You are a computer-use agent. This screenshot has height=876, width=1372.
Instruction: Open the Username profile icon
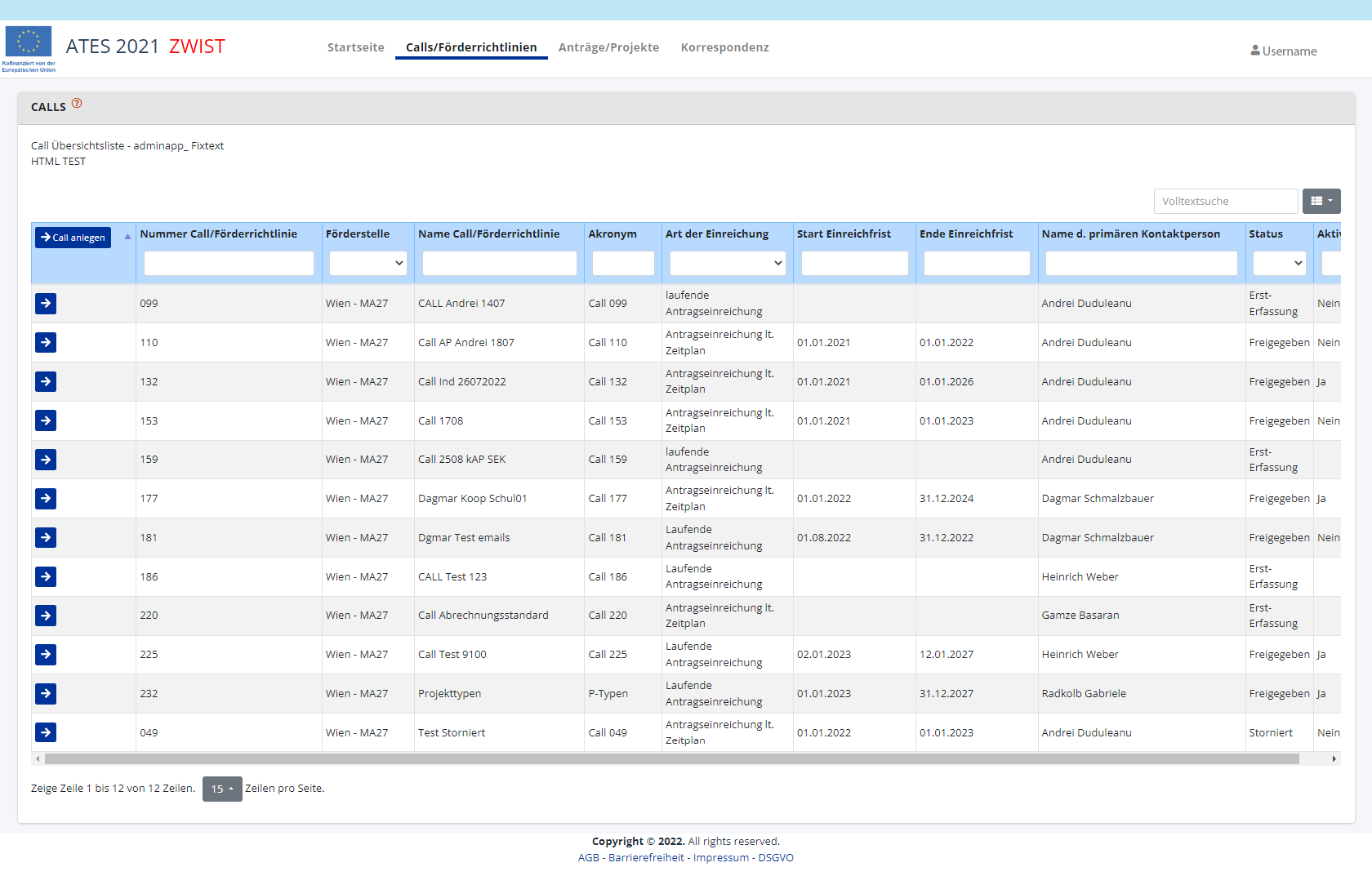tap(1254, 51)
